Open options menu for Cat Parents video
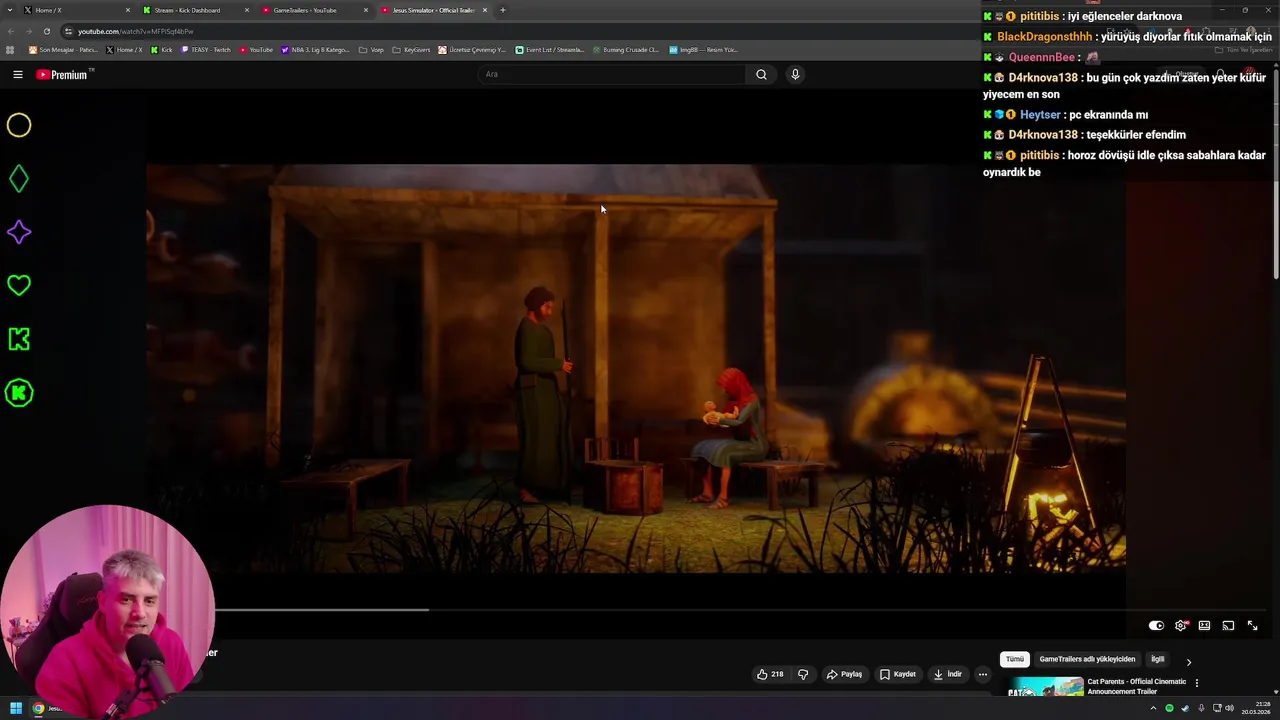Screen dimensions: 1280x720 [1197, 683]
